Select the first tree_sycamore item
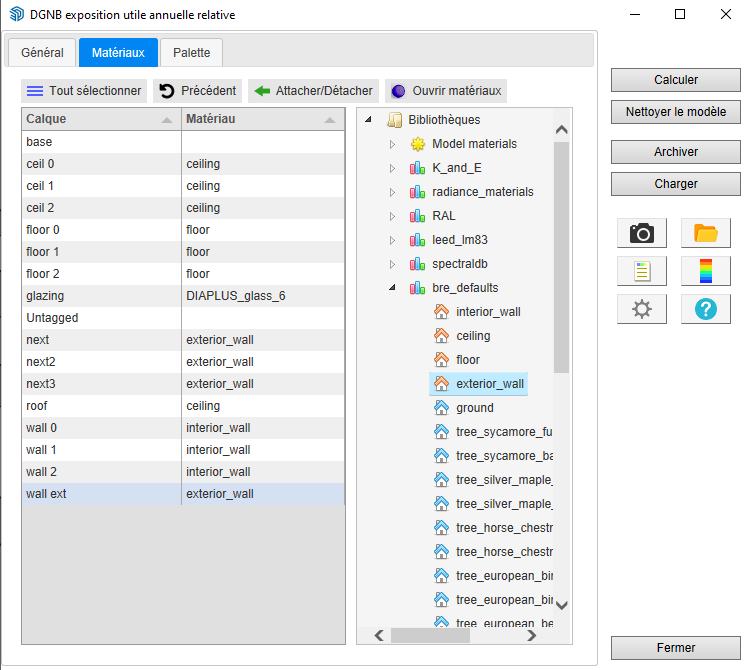Viewport: 749px width, 670px height. point(493,432)
